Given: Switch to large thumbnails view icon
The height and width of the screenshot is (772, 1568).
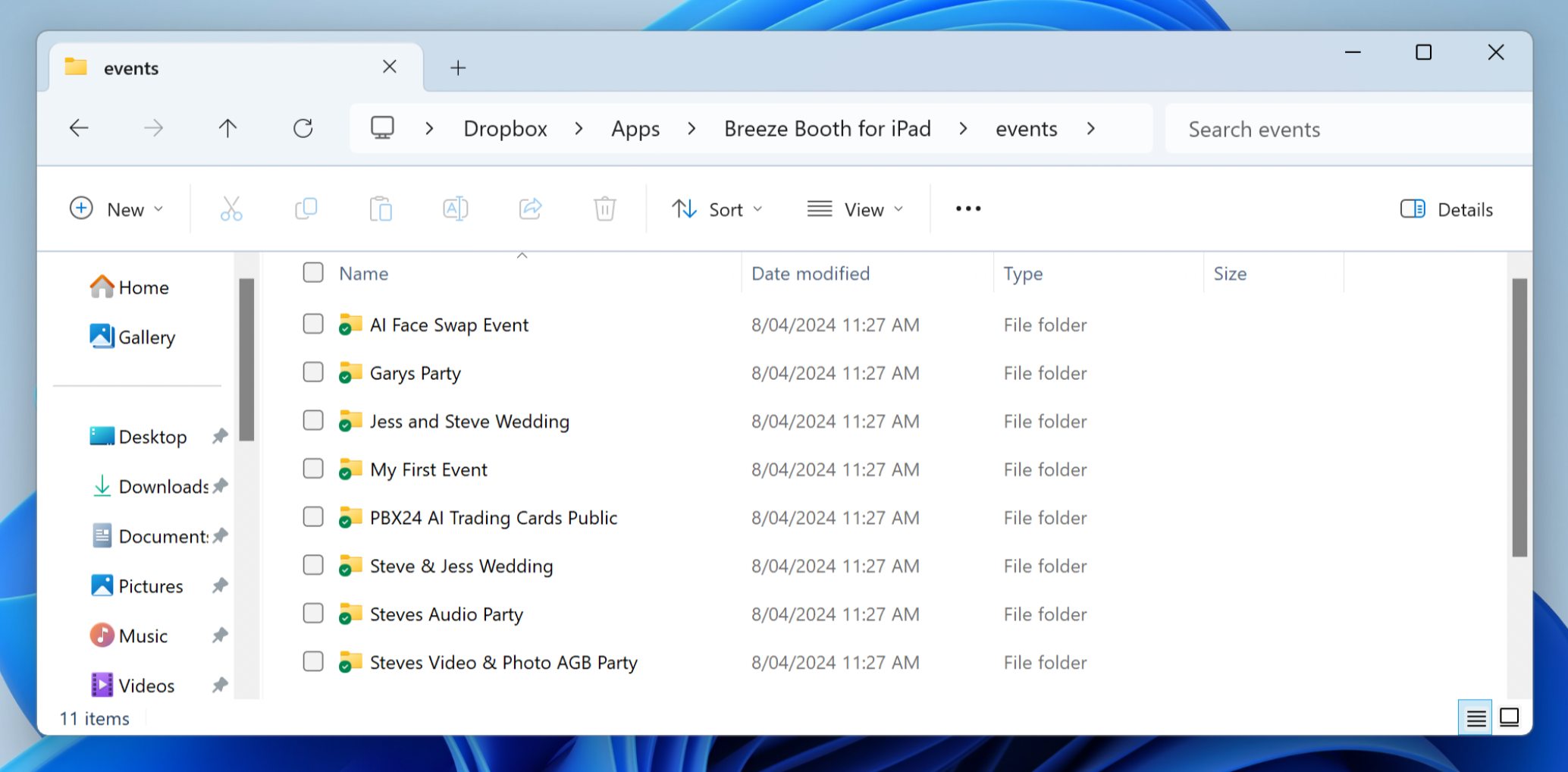Looking at the screenshot, I should click(x=1509, y=717).
